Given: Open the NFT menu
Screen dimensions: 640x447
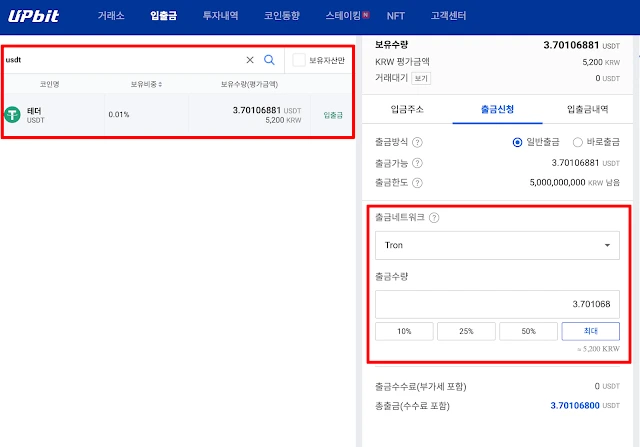Looking at the screenshot, I should click(x=396, y=16).
